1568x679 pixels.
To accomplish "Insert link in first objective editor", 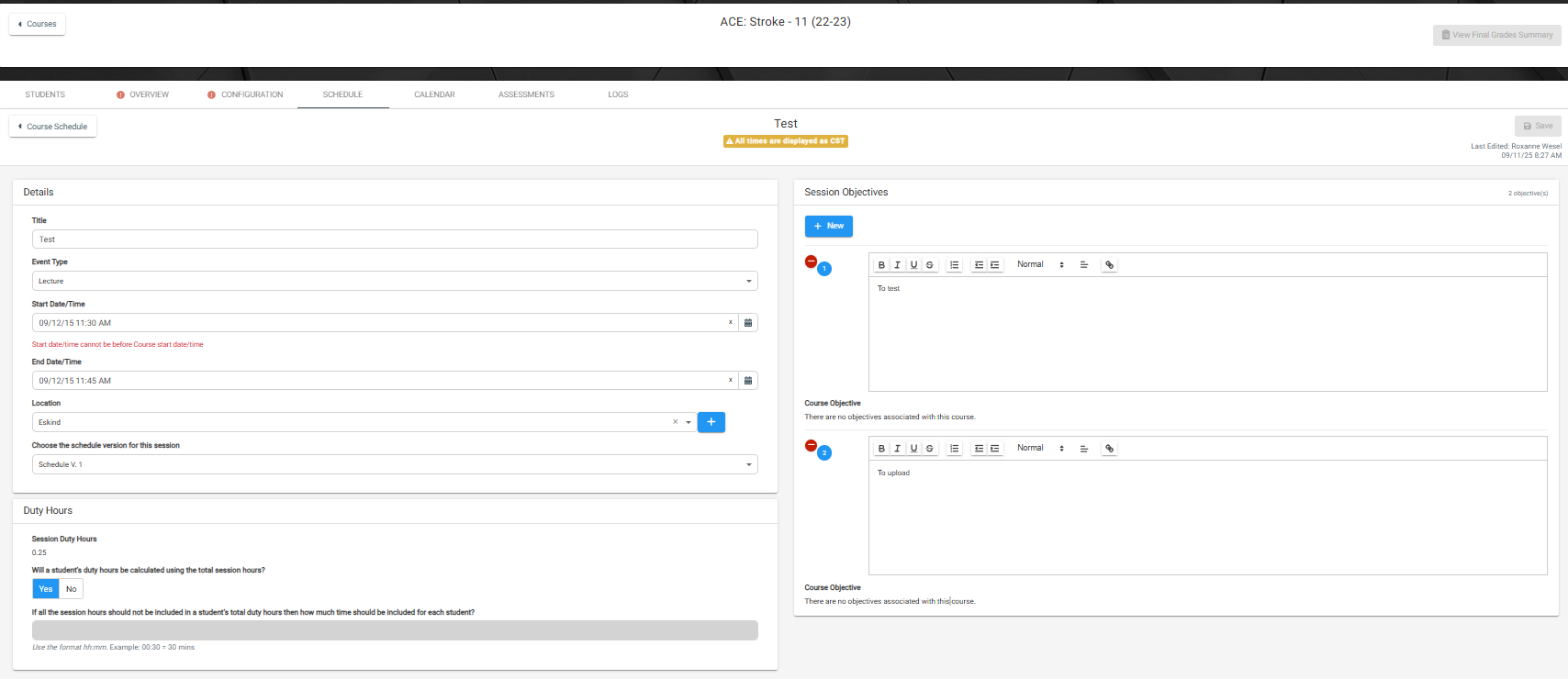I will pos(1109,265).
